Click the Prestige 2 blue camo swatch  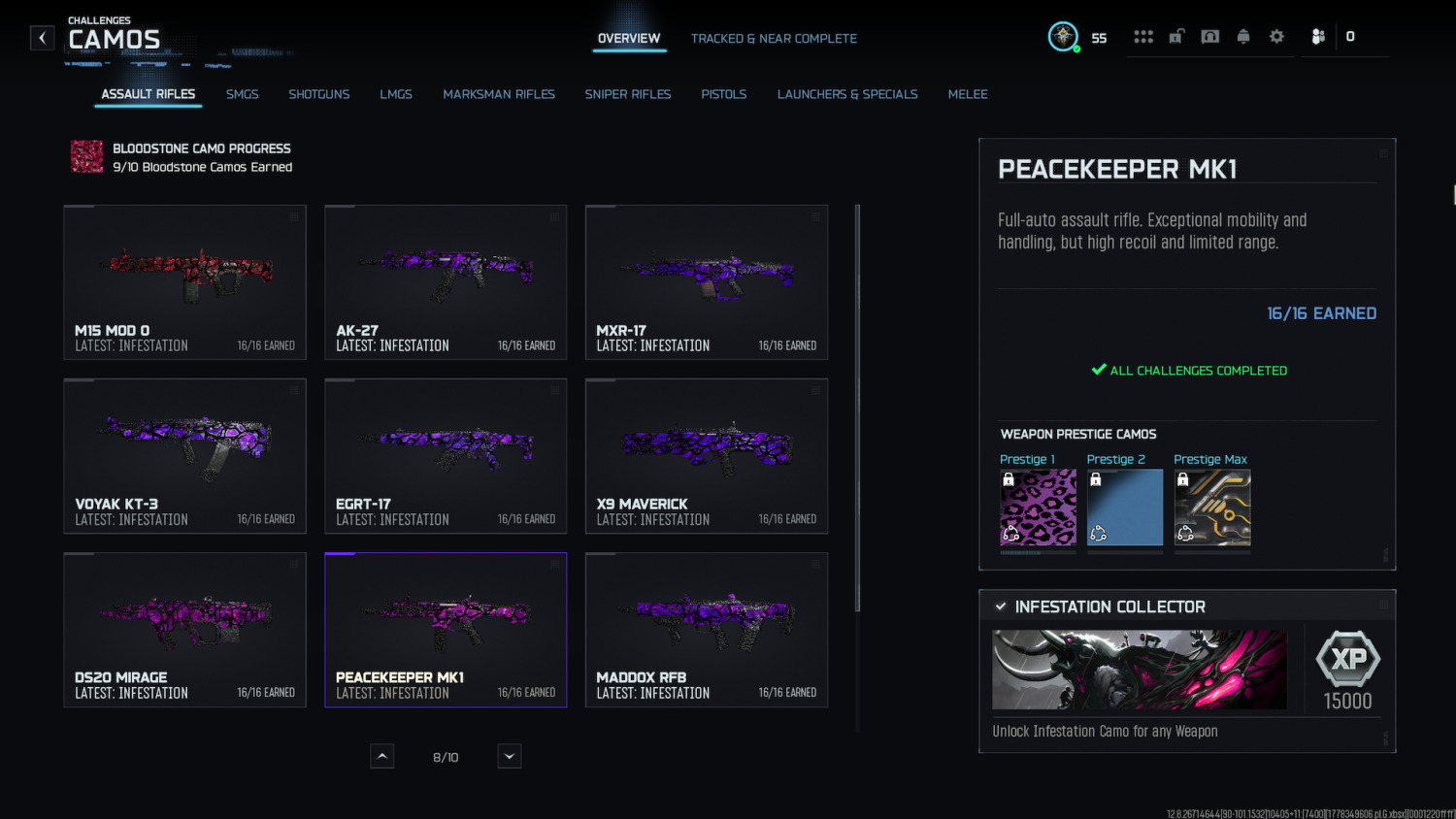1125,508
